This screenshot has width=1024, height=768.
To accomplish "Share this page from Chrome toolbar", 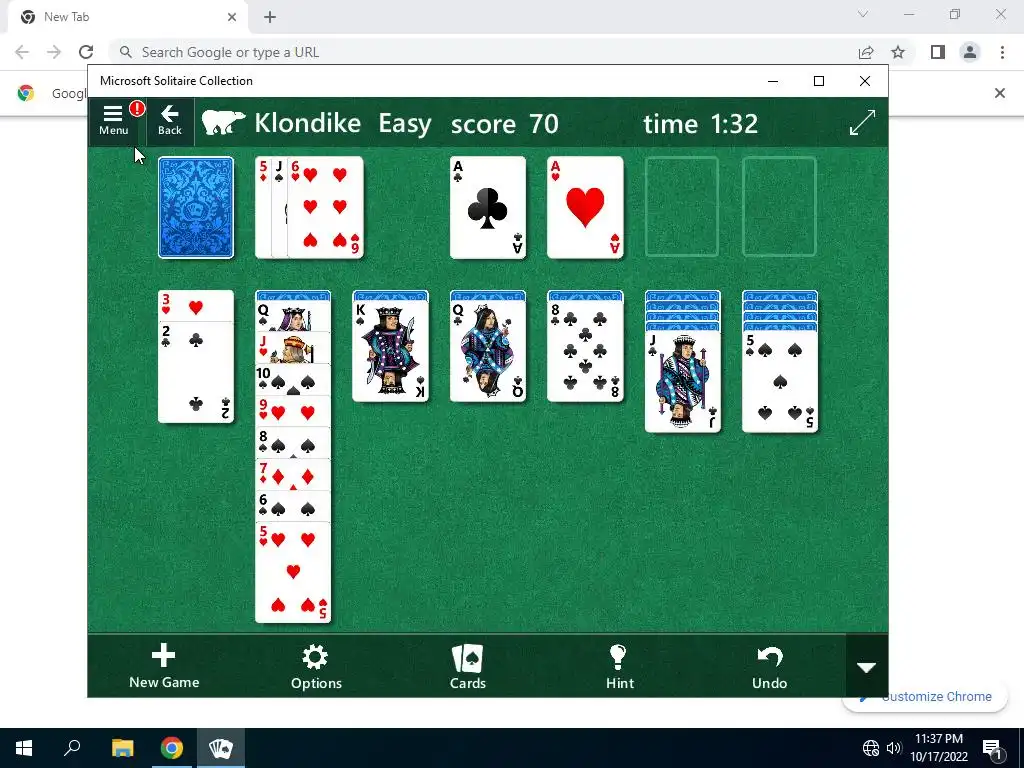I will click(866, 52).
